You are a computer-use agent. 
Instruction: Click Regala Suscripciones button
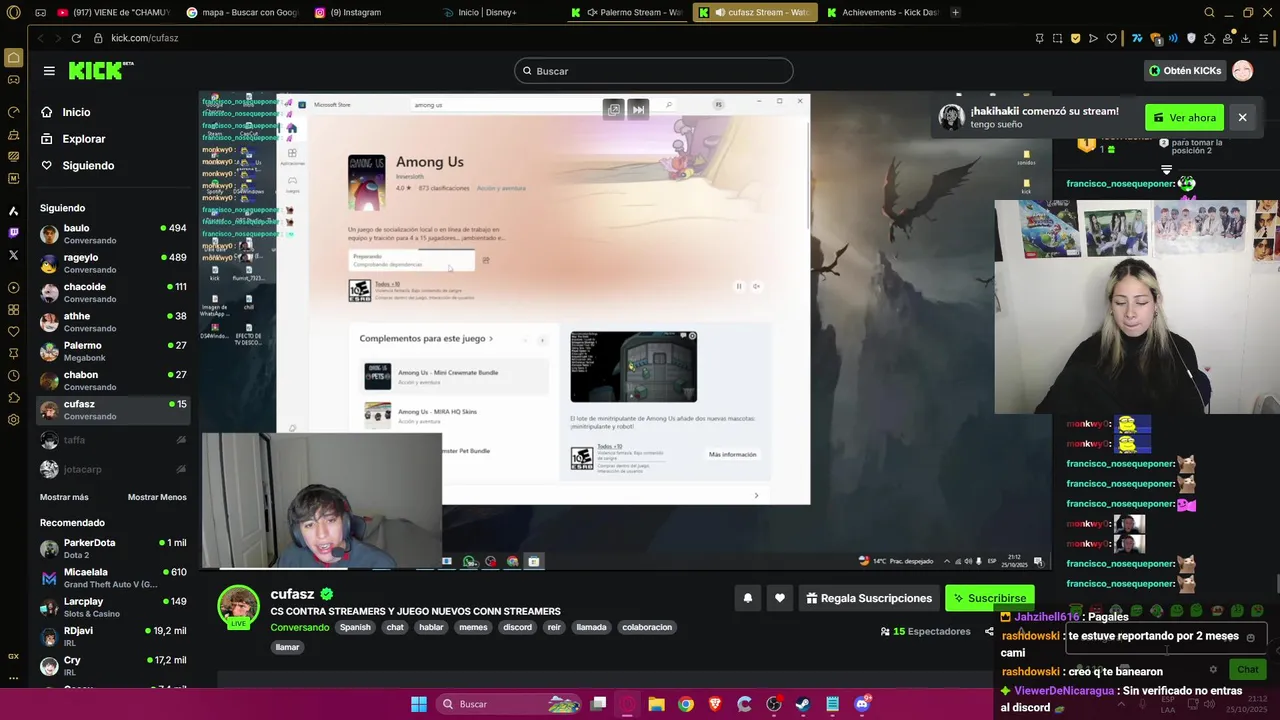point(869,598)
